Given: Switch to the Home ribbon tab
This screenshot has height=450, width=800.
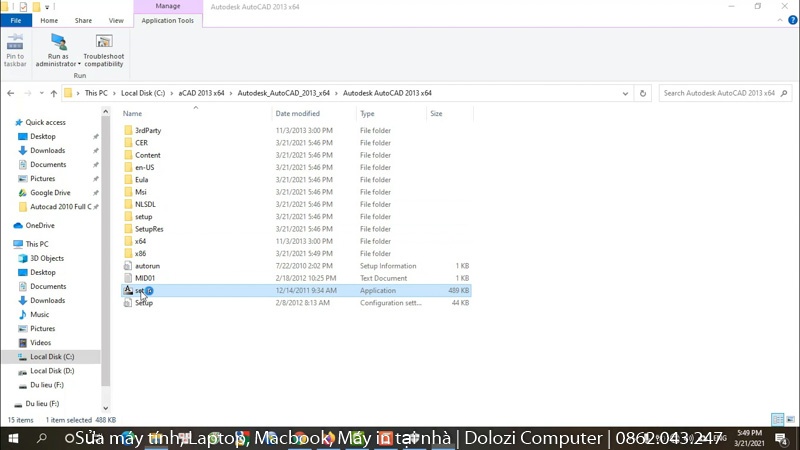Looking at the screenshot, I should point(49,20).
